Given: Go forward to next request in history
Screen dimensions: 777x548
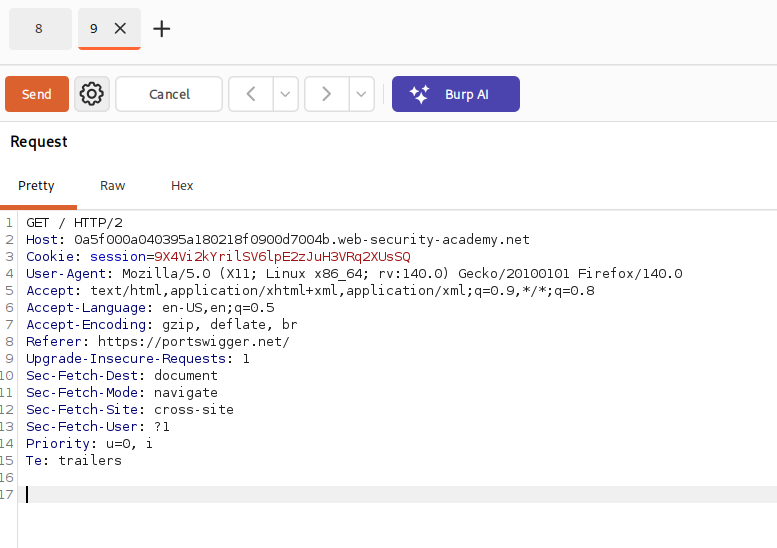Looking at the screenshot, I should 327,94.
